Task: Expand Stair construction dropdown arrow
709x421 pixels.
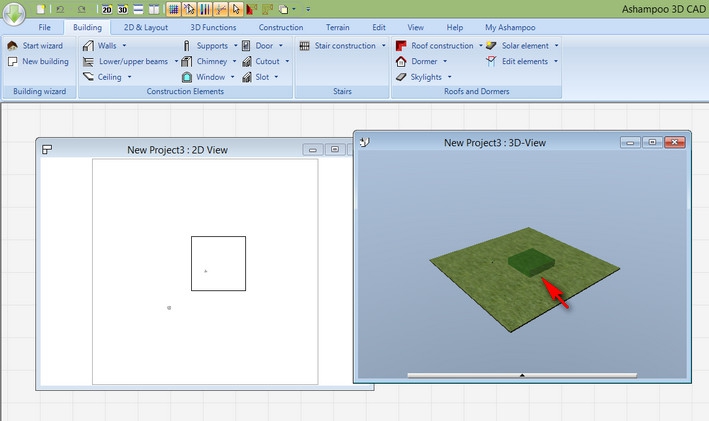Action: 383,46
